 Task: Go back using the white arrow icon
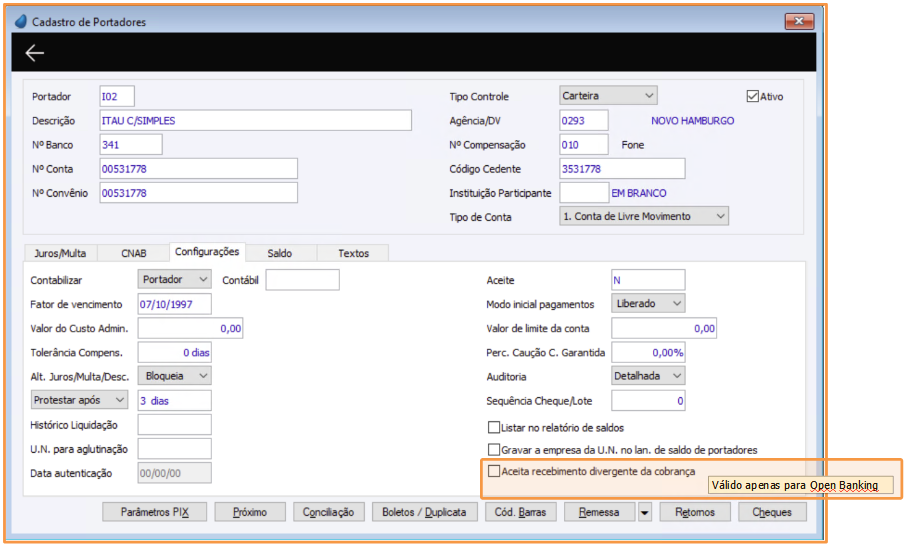click(x=35, y=53)
